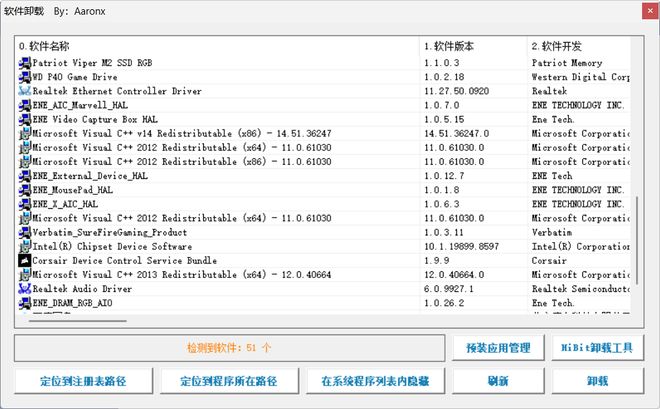Click the 检测到软件: 51 个 status label
The width and height of the screenshot is (660, 409).
(x=229, y=348)
